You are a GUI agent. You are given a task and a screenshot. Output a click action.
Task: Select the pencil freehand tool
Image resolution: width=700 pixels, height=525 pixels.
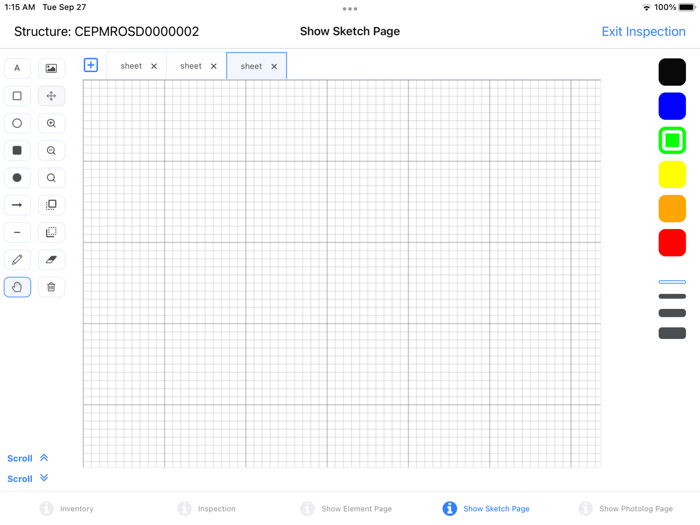click(x=17, y=260)
